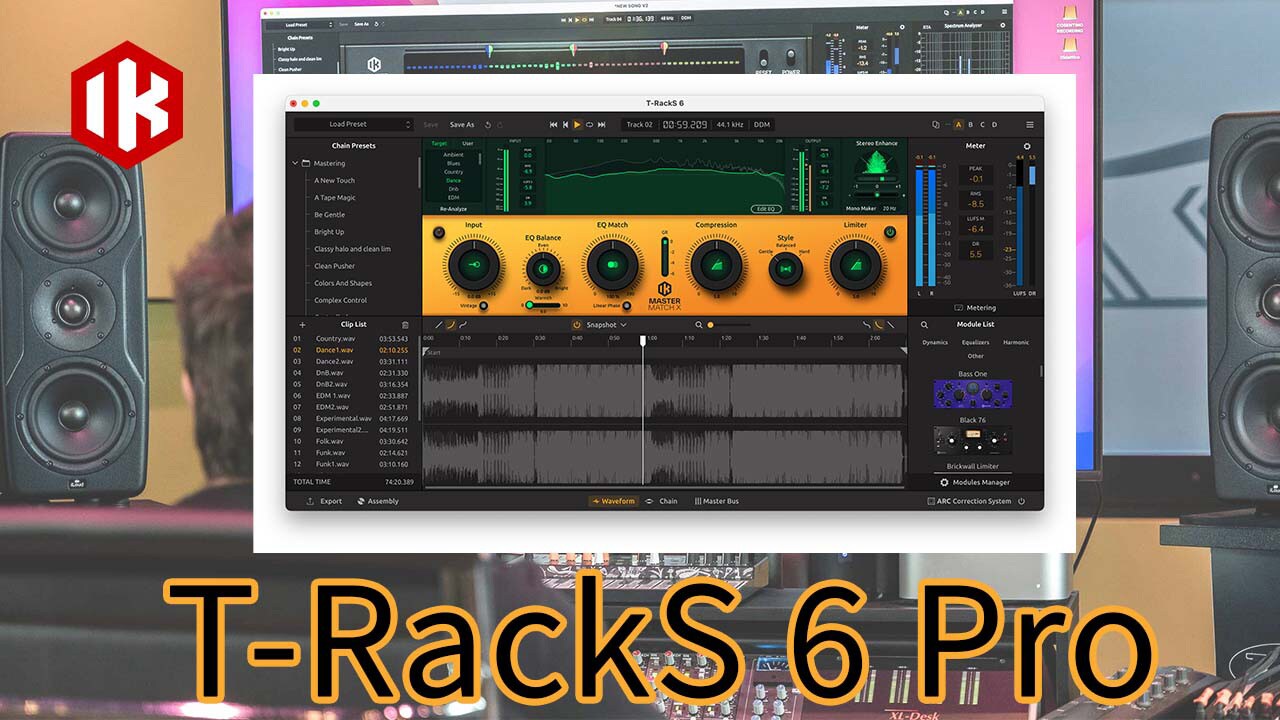Viewport: 1280px width, 720px height.
Task: Search modules with magnifier icon
Action: click(x=924, y=325)
